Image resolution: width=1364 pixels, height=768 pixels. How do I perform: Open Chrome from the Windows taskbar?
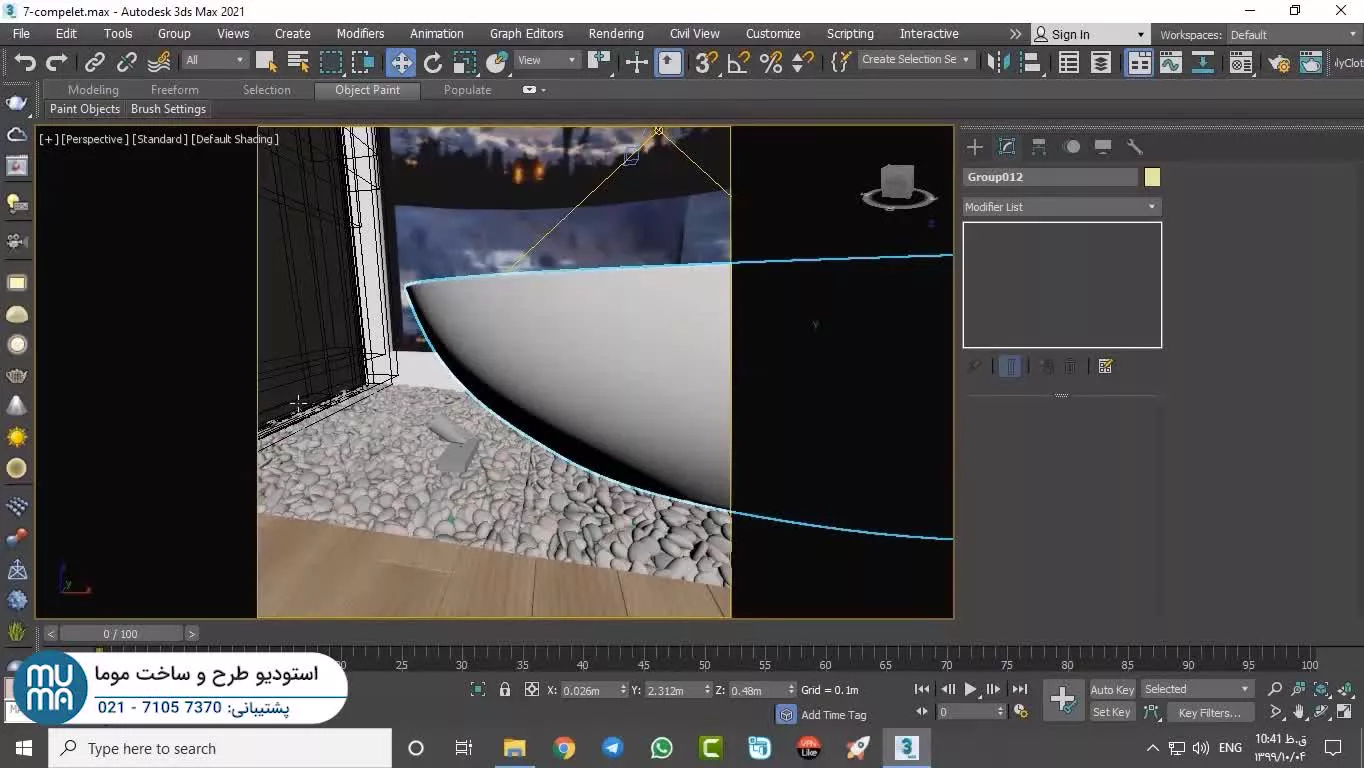pyautogui.click(x=564, y=748)
